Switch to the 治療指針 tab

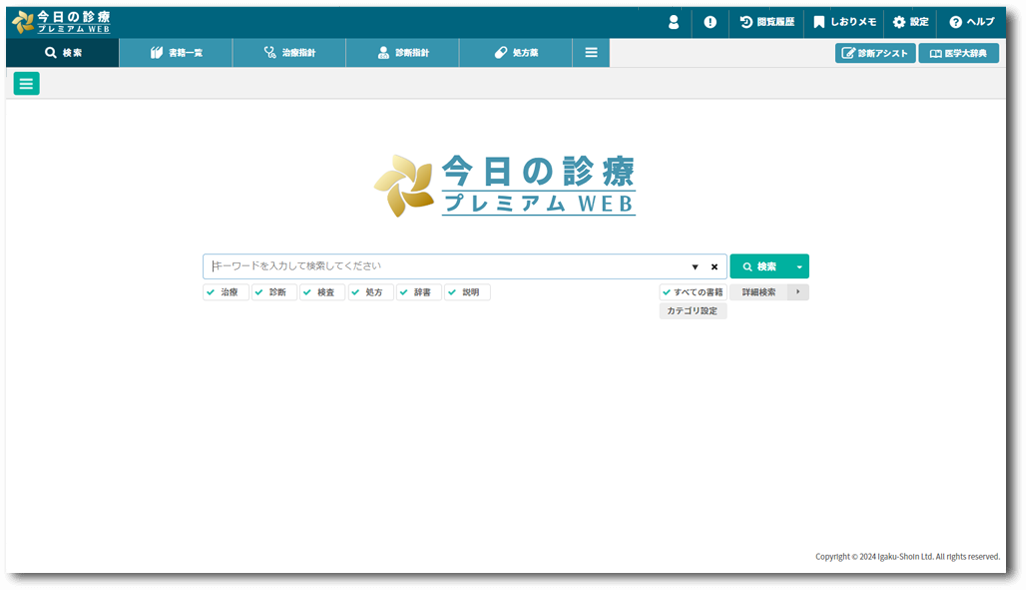pos(289,53)
